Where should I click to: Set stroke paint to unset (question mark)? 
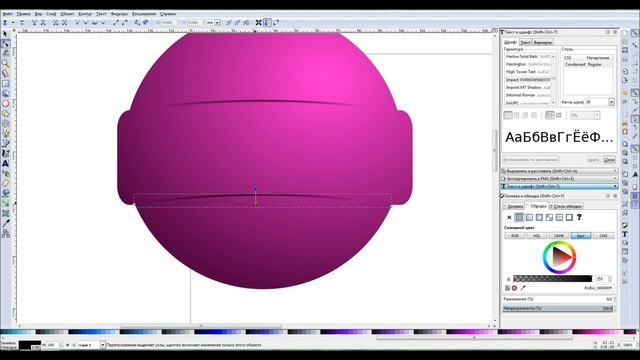tap(579, 218)
